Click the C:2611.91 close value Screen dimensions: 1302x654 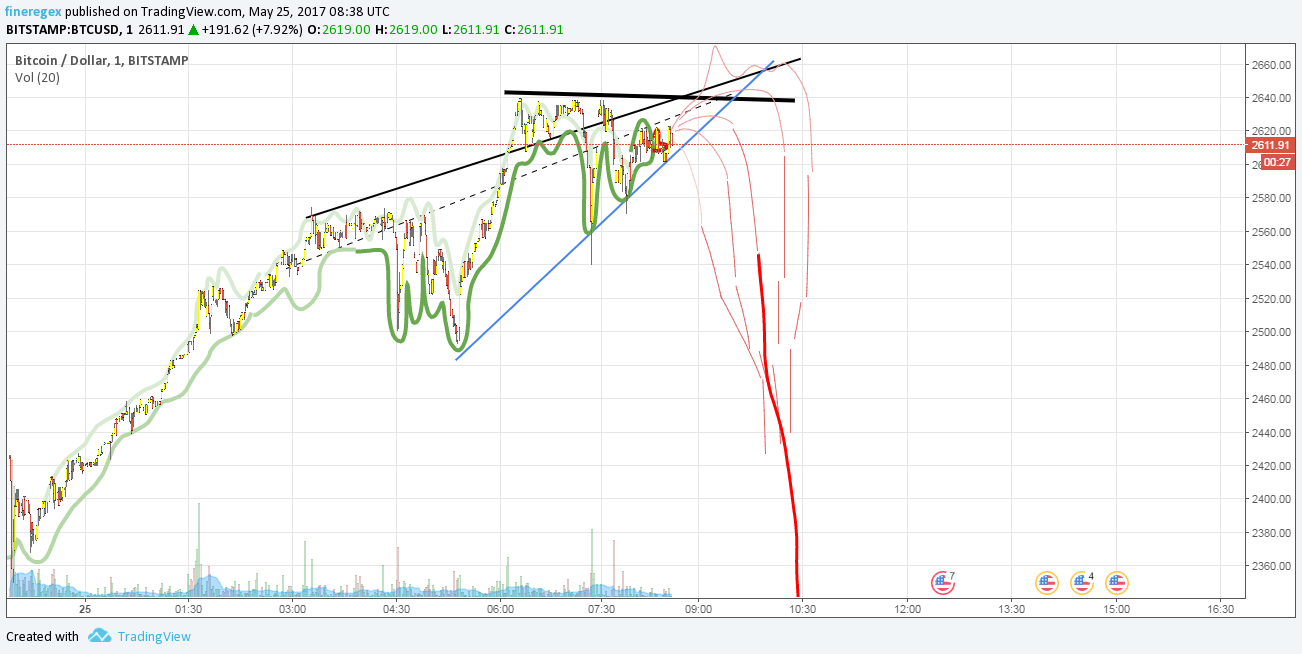pos(534,29)
